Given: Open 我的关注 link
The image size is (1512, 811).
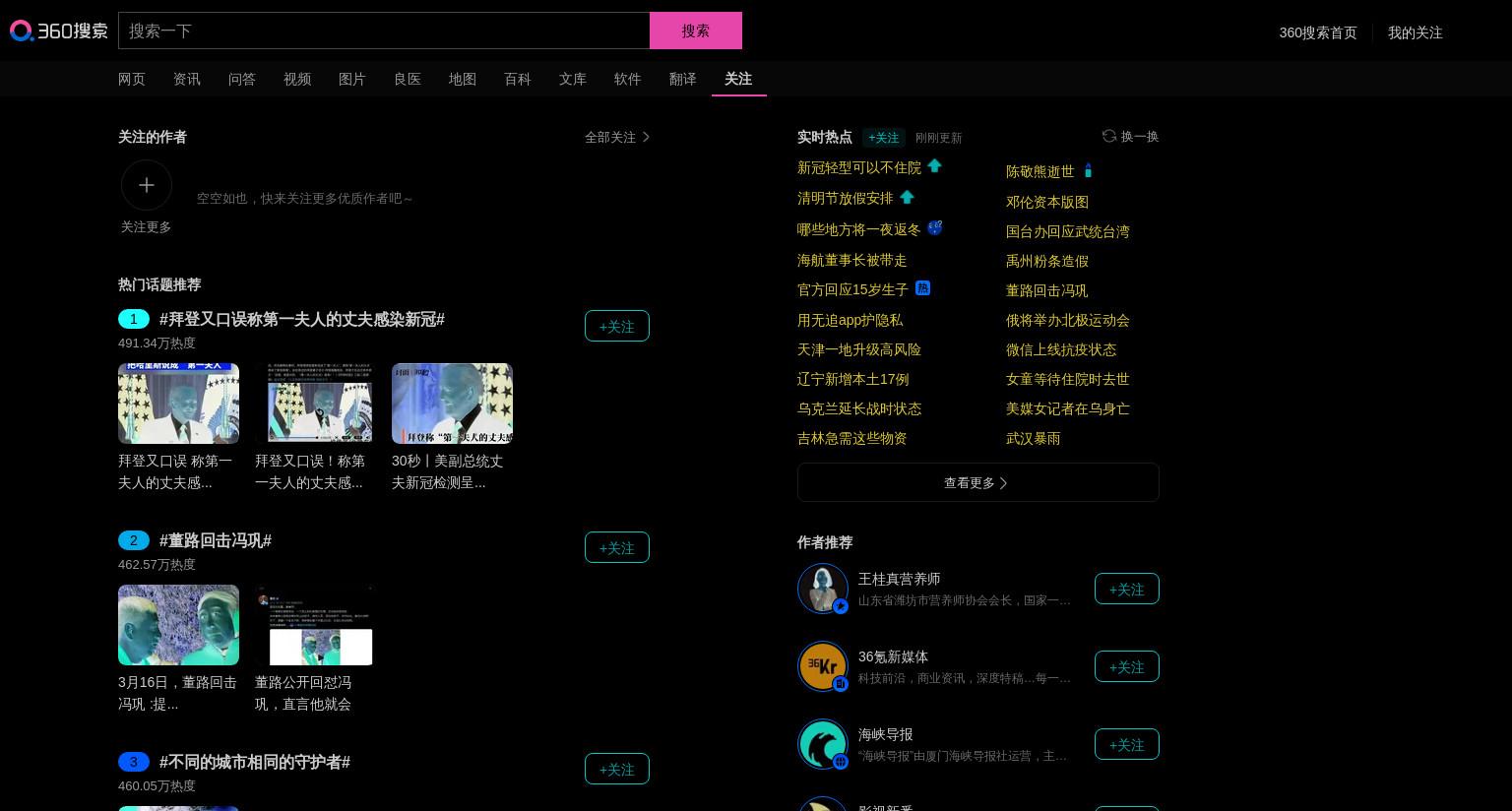Looking at the screenshot, I should point(1416,32).
